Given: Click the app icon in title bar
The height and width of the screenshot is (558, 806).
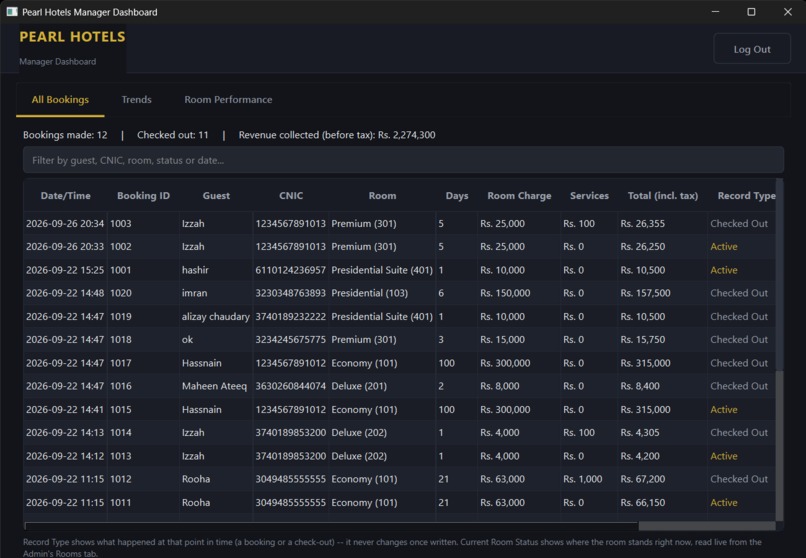Looking at the screenshot, I should click(x=12, y=12).
